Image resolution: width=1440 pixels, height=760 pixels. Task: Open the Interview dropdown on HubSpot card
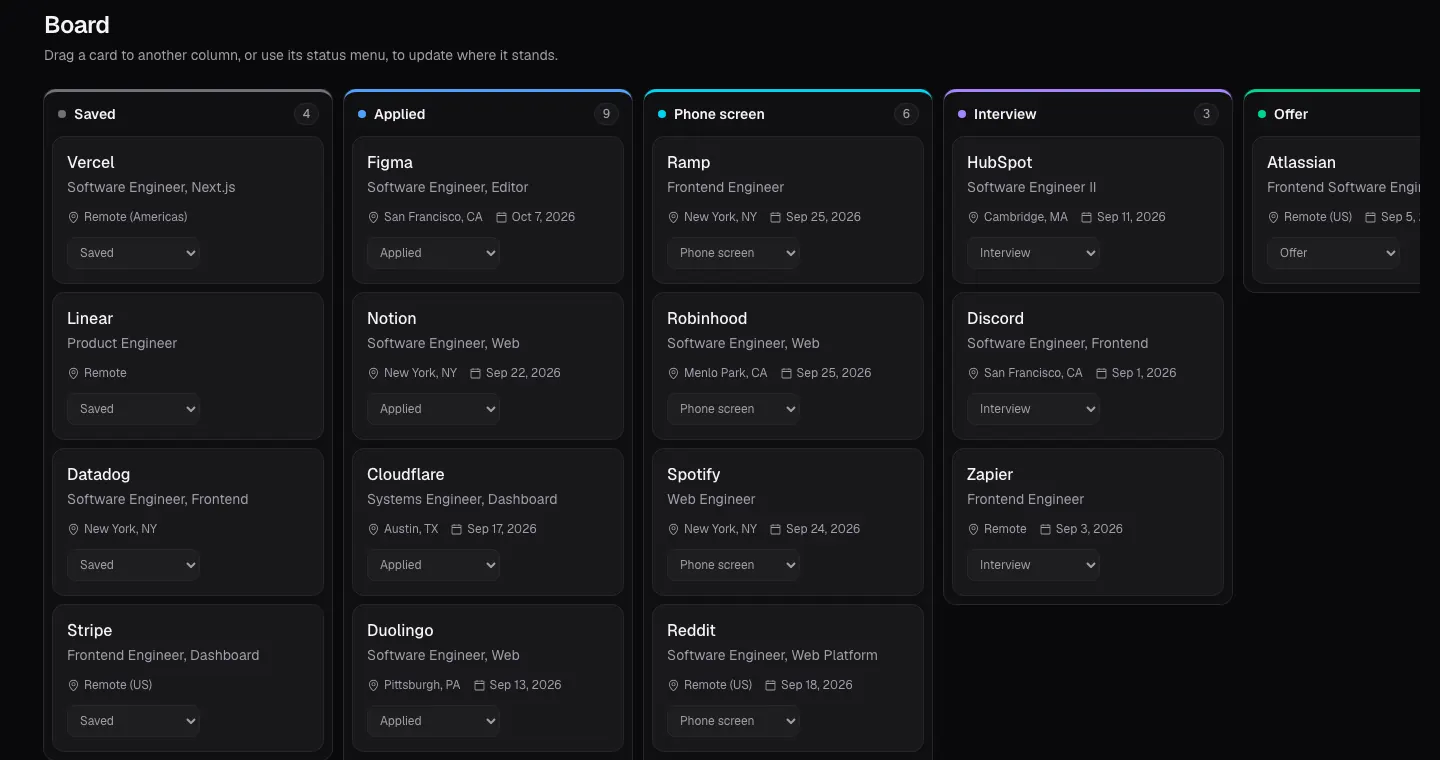[x=1033, y=253]
